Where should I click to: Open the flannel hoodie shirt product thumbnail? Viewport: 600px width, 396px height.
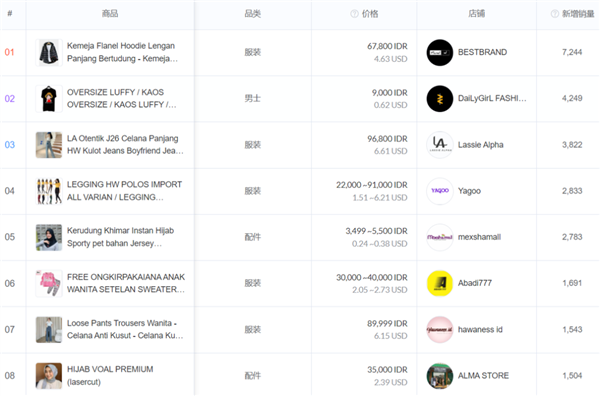[49, 52]
